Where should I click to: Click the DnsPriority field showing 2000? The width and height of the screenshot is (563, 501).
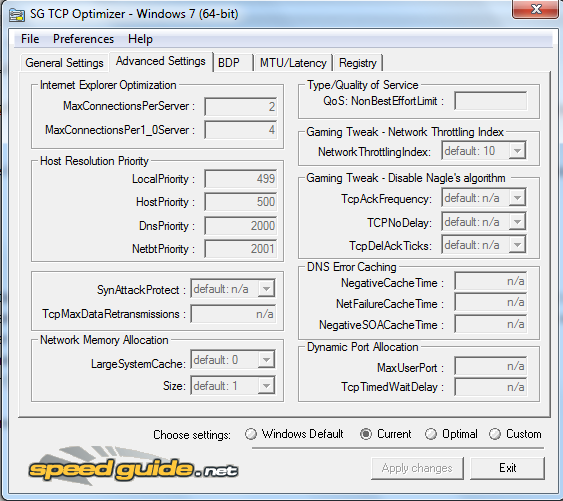click(241, 226)
